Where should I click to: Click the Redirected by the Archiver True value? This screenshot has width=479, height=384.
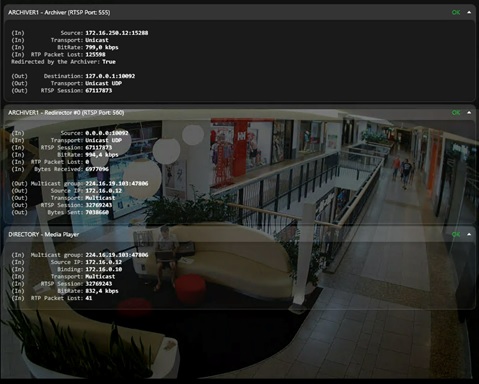tap(109, 62)
